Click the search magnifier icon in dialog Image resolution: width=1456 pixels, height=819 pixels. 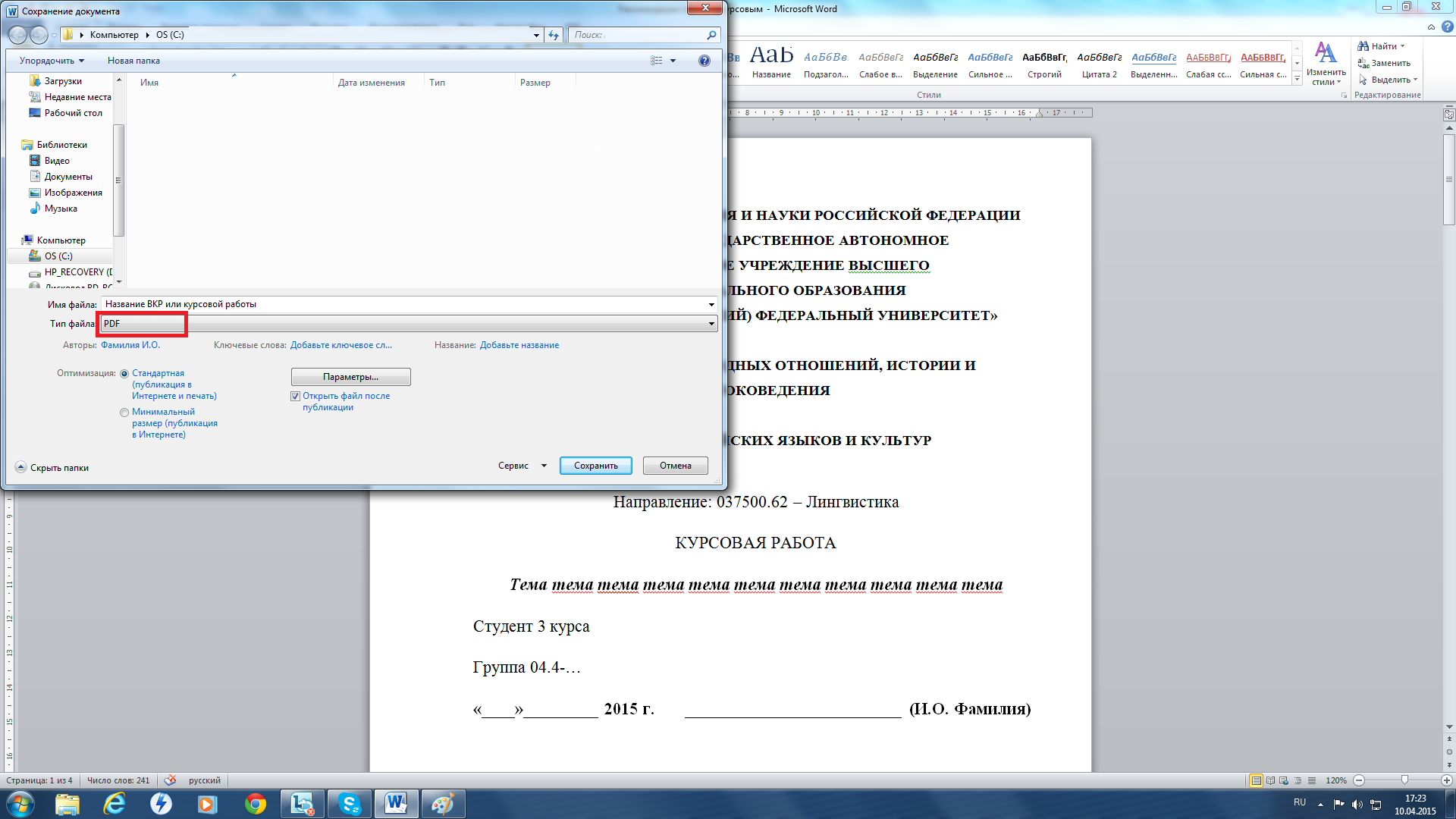tap(711, 35)
